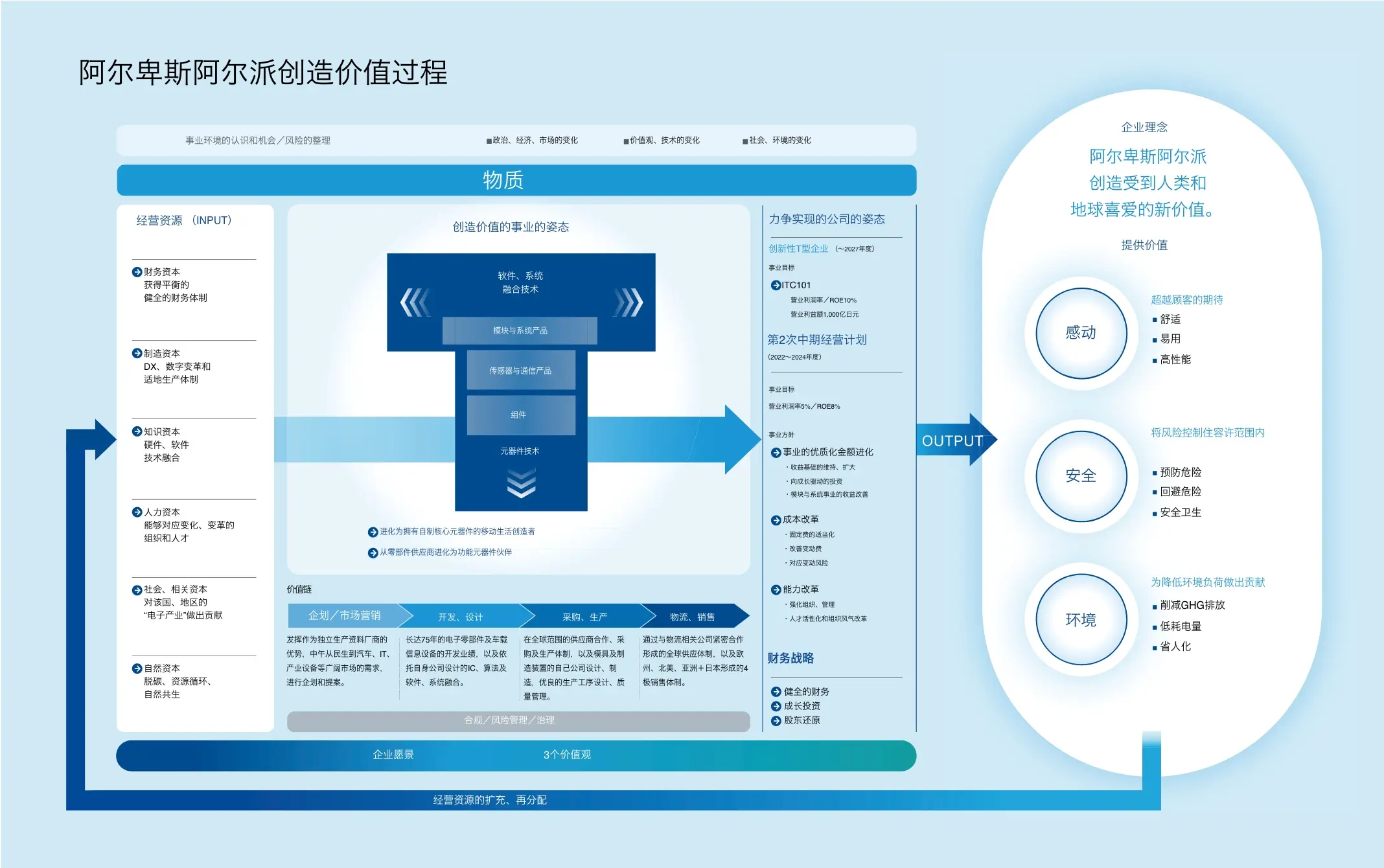Click the arrow bullet next to 成本改革
The height and width of the screenshot is (868, 1384).
[x=776, y=520]
